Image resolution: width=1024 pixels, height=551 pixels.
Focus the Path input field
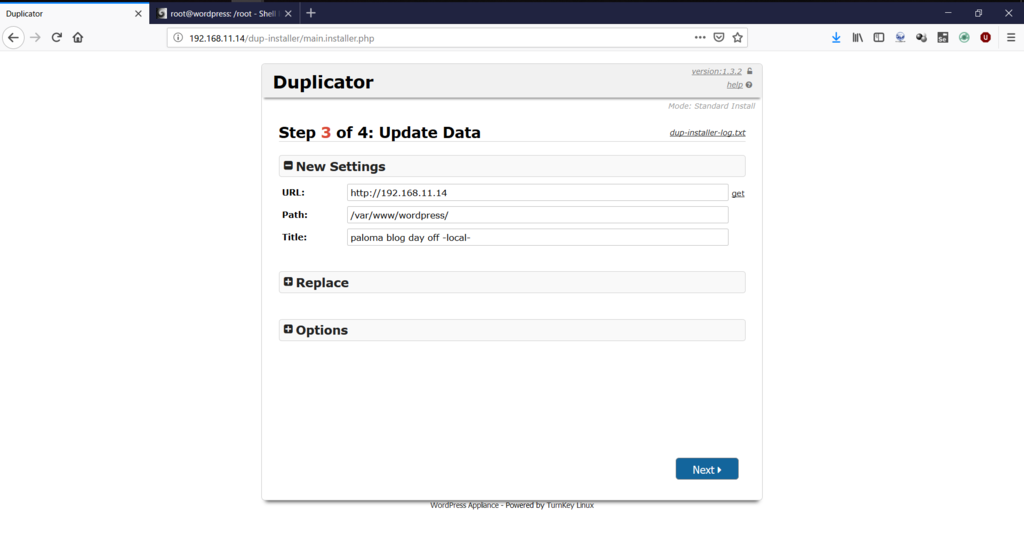[537, 215]
